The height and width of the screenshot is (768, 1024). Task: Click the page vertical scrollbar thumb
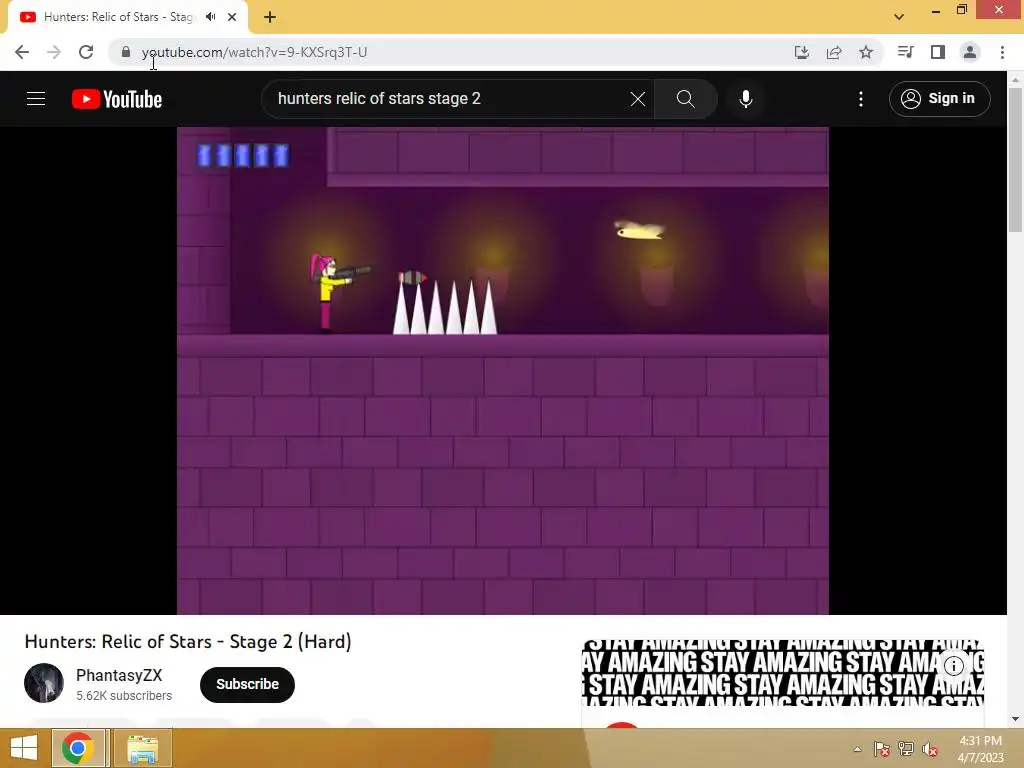click(1015, 160)
